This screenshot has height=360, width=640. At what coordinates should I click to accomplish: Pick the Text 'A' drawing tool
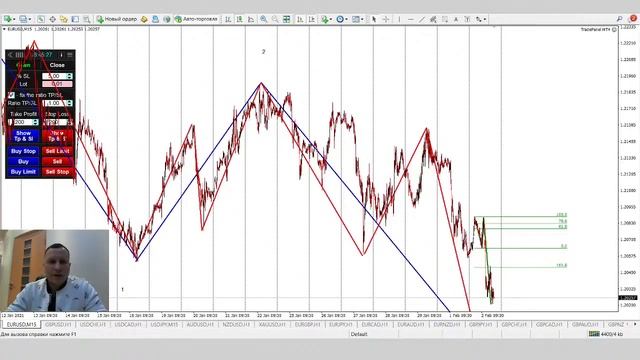click(x=456, y=19)
